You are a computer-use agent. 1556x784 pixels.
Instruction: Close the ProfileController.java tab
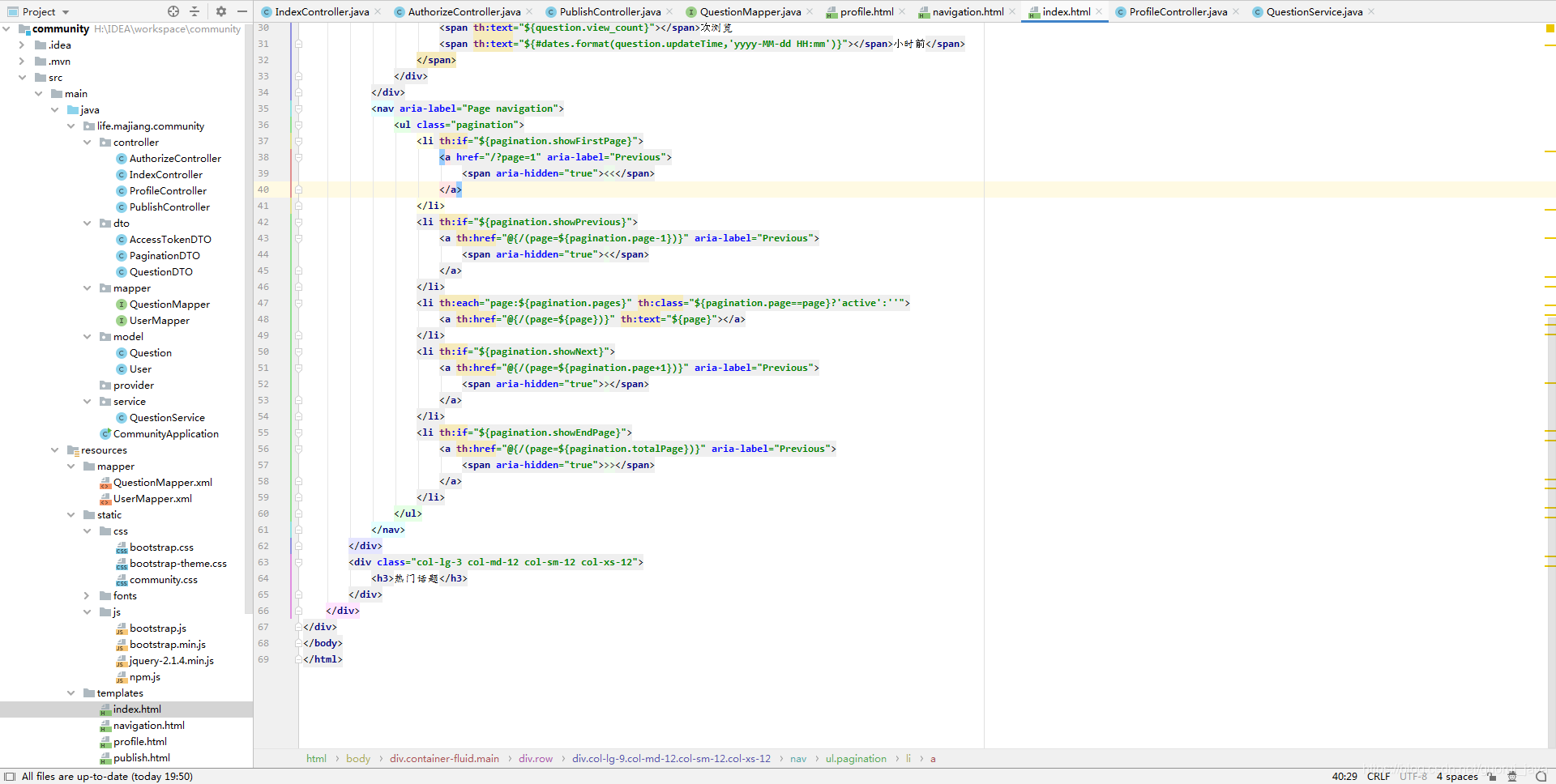[1236, 11]
